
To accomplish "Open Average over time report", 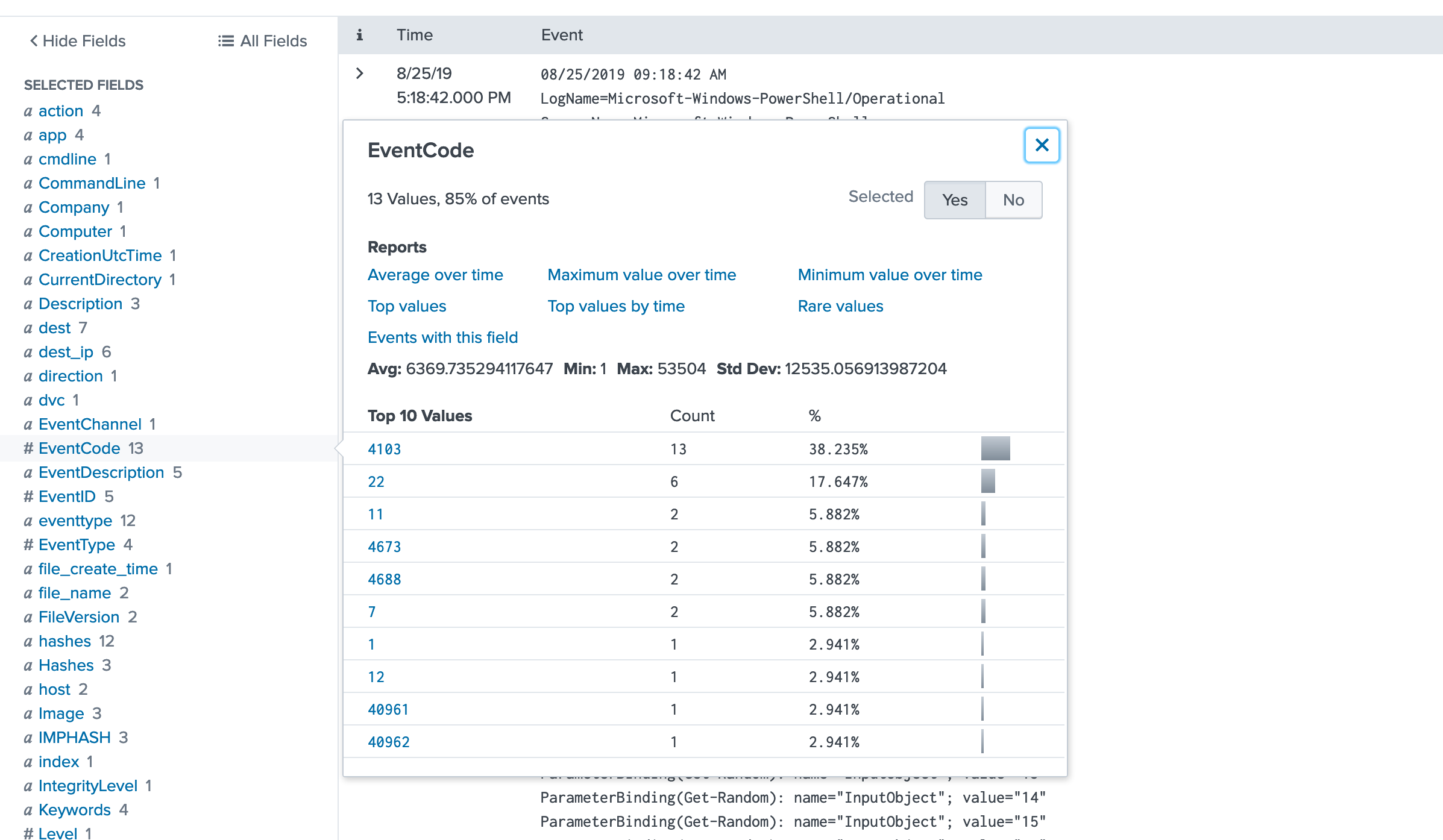I will [x=435, y=275].
